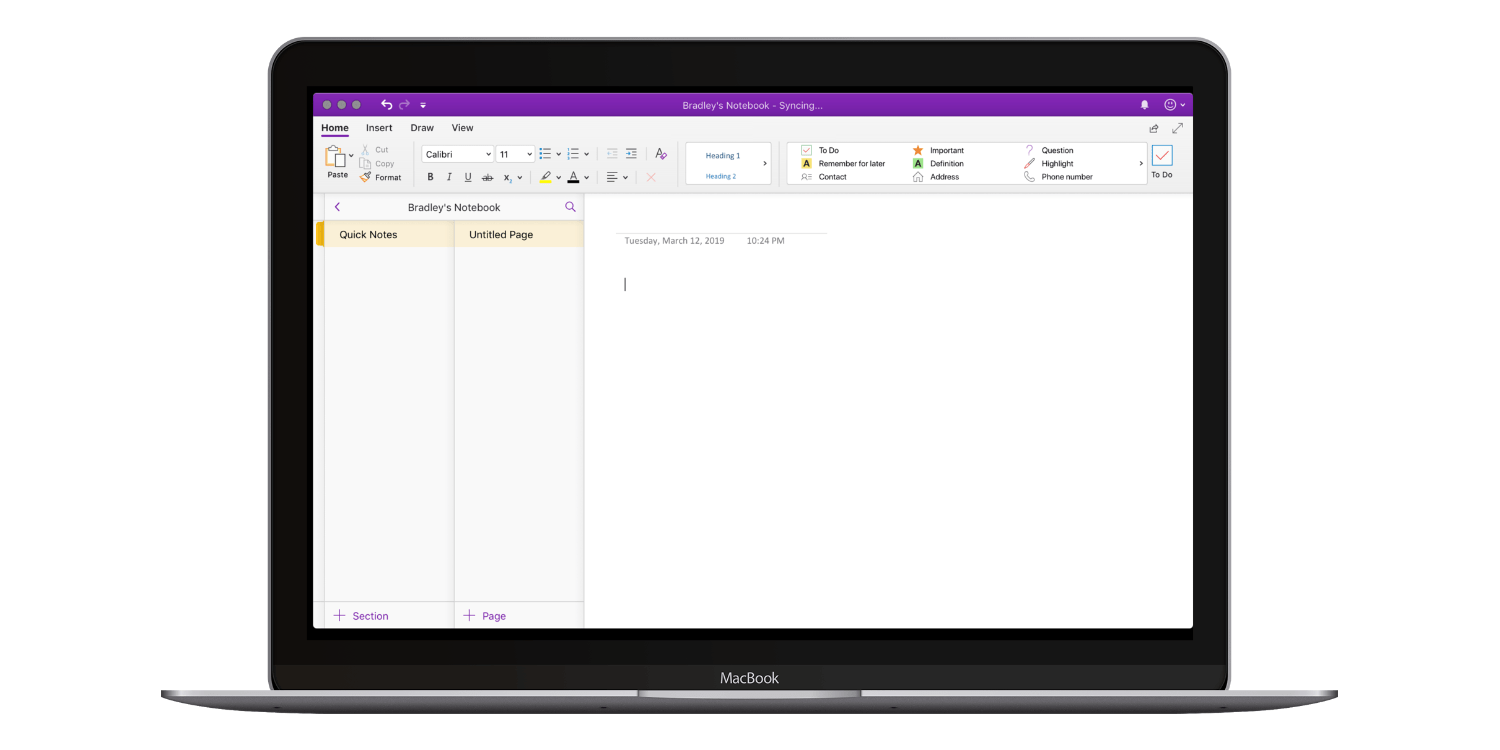Add a new Section
Screen dimensions: 1500x750
361,616
